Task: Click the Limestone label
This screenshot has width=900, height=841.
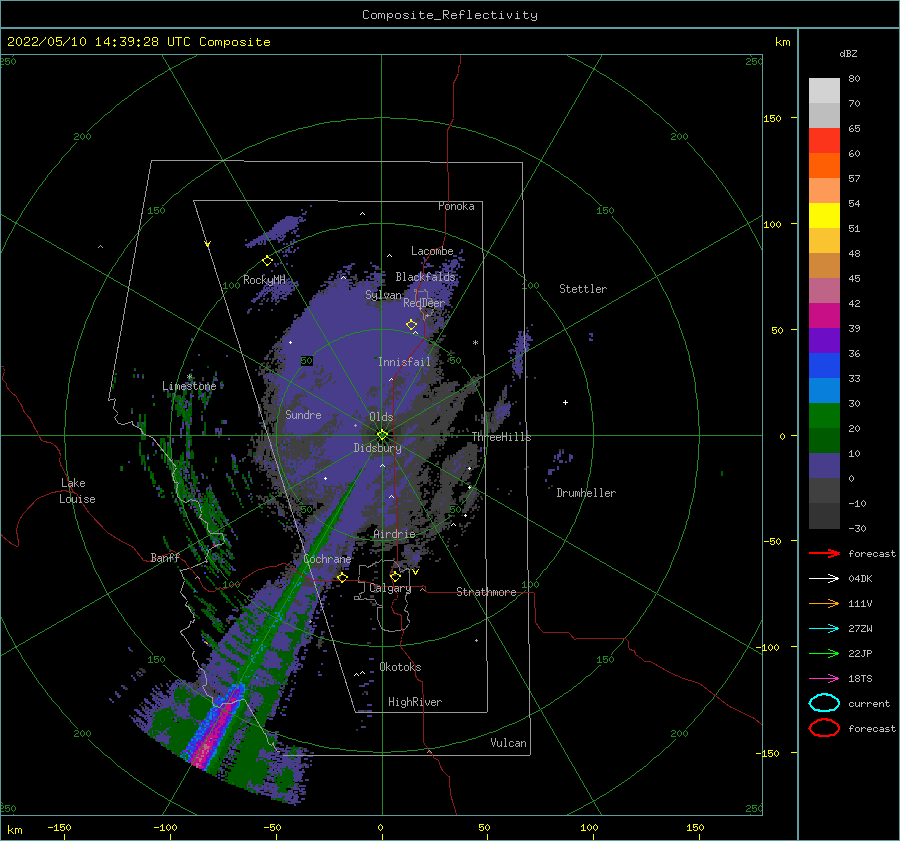Action: pos(189,386)
